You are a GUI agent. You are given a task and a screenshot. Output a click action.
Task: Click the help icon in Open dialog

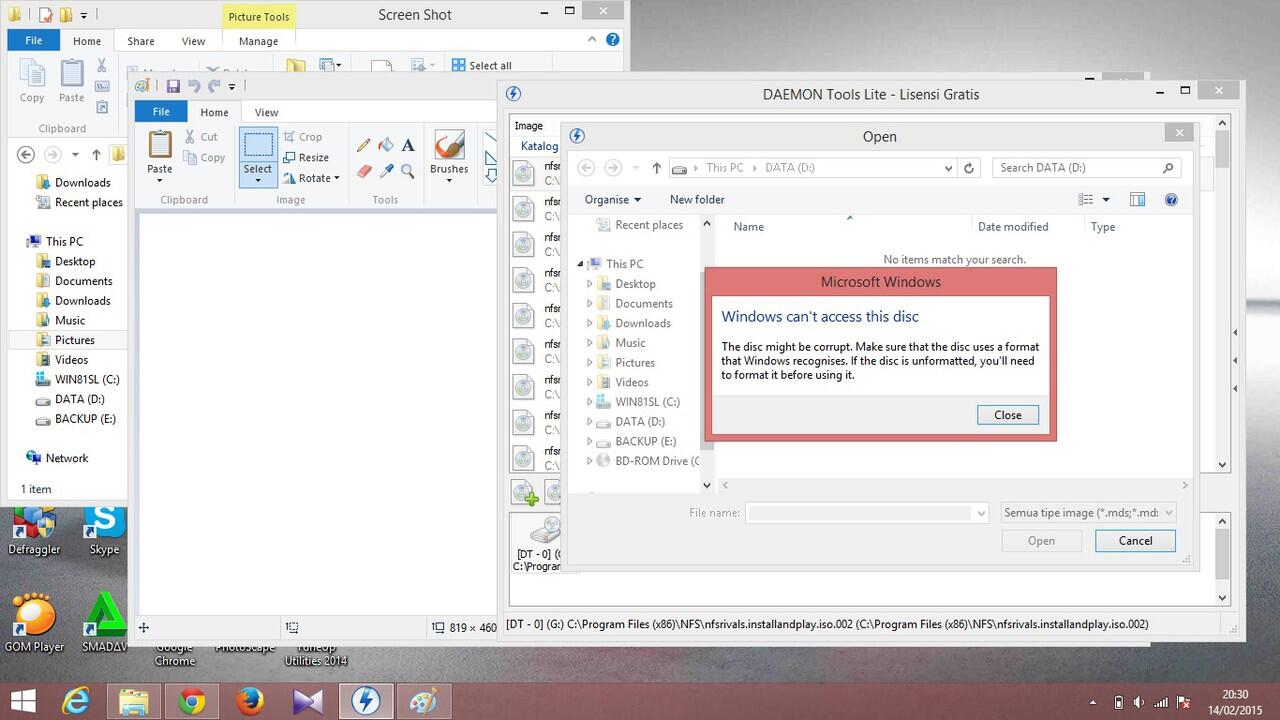[x=1171, y=199]
